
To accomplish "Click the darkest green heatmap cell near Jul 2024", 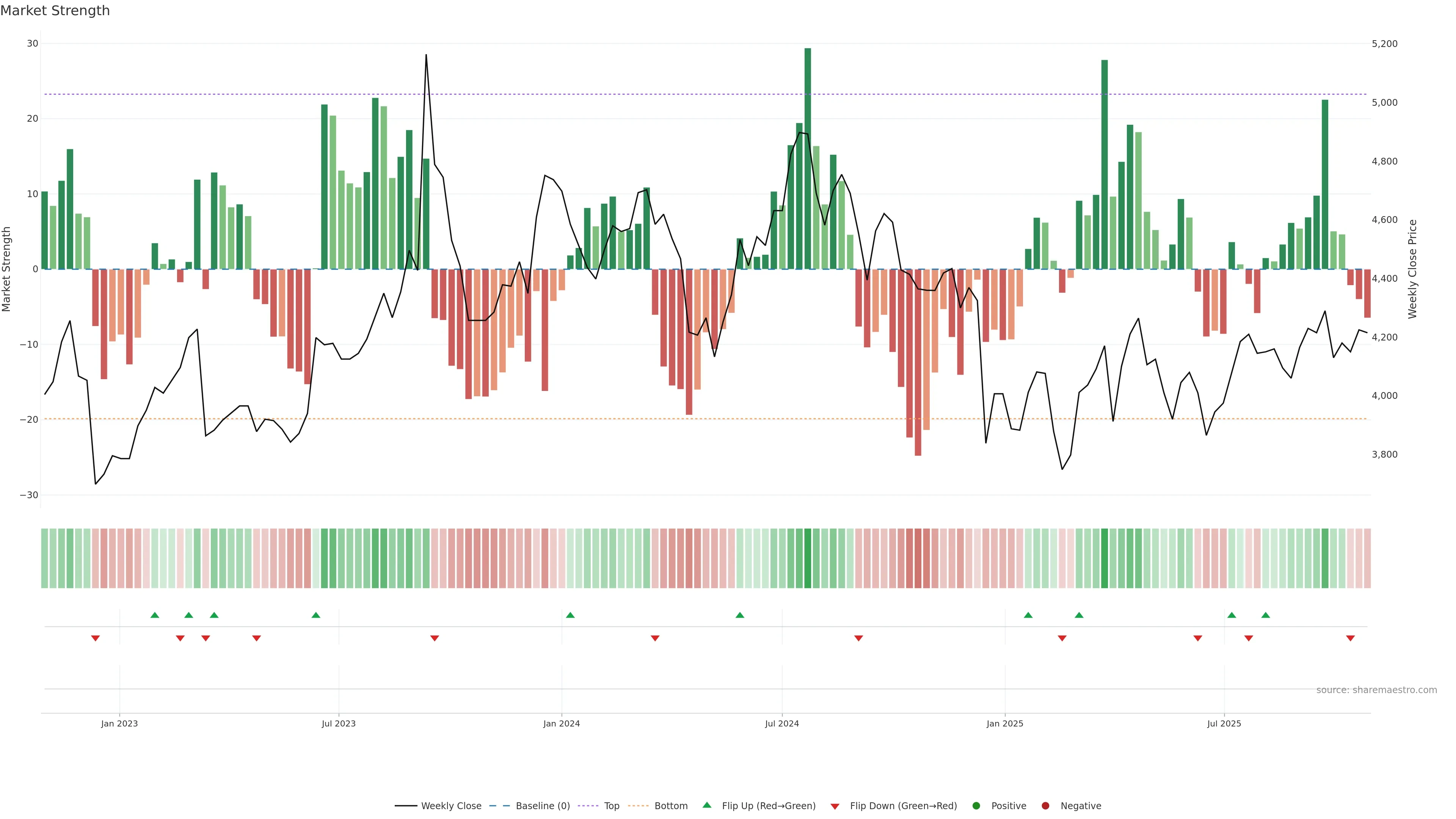I will (808, 558).
